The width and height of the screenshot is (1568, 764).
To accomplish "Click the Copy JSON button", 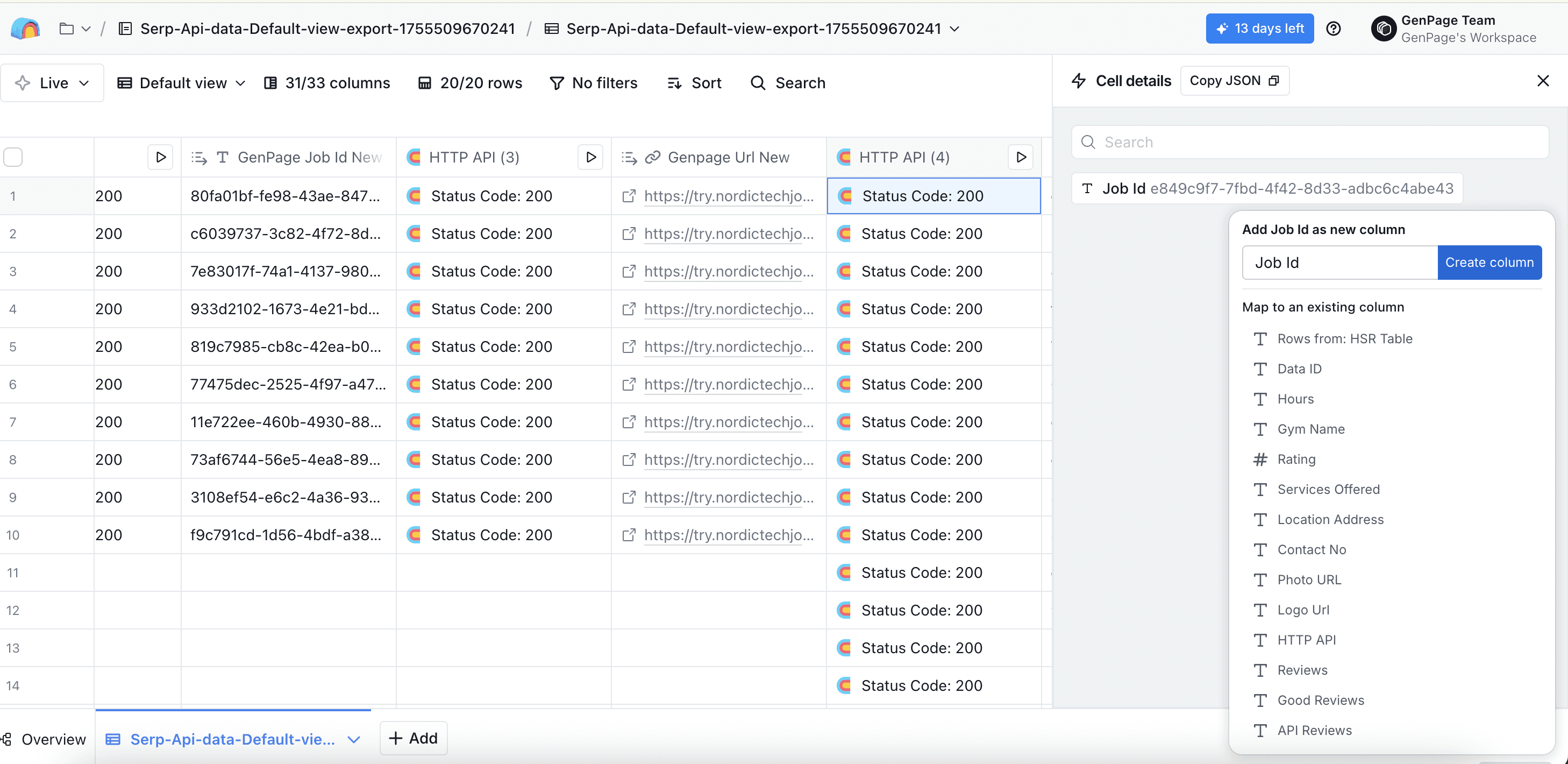I will coord(1234,81).
